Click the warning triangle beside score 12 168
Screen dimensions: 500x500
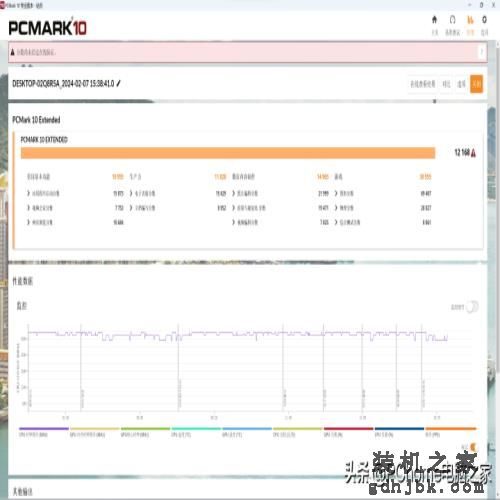point(474,153)
